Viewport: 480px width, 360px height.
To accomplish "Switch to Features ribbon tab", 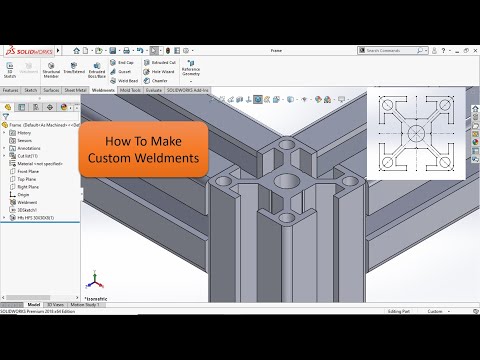I will tap(10, 90).
